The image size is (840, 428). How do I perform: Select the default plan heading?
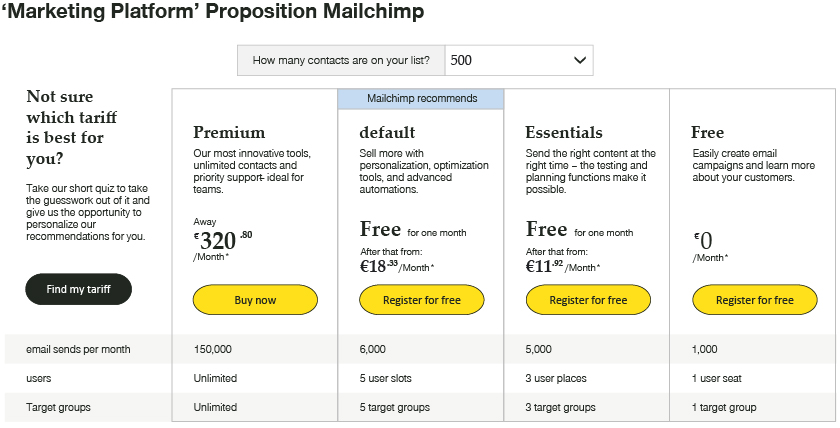(387, 132)
